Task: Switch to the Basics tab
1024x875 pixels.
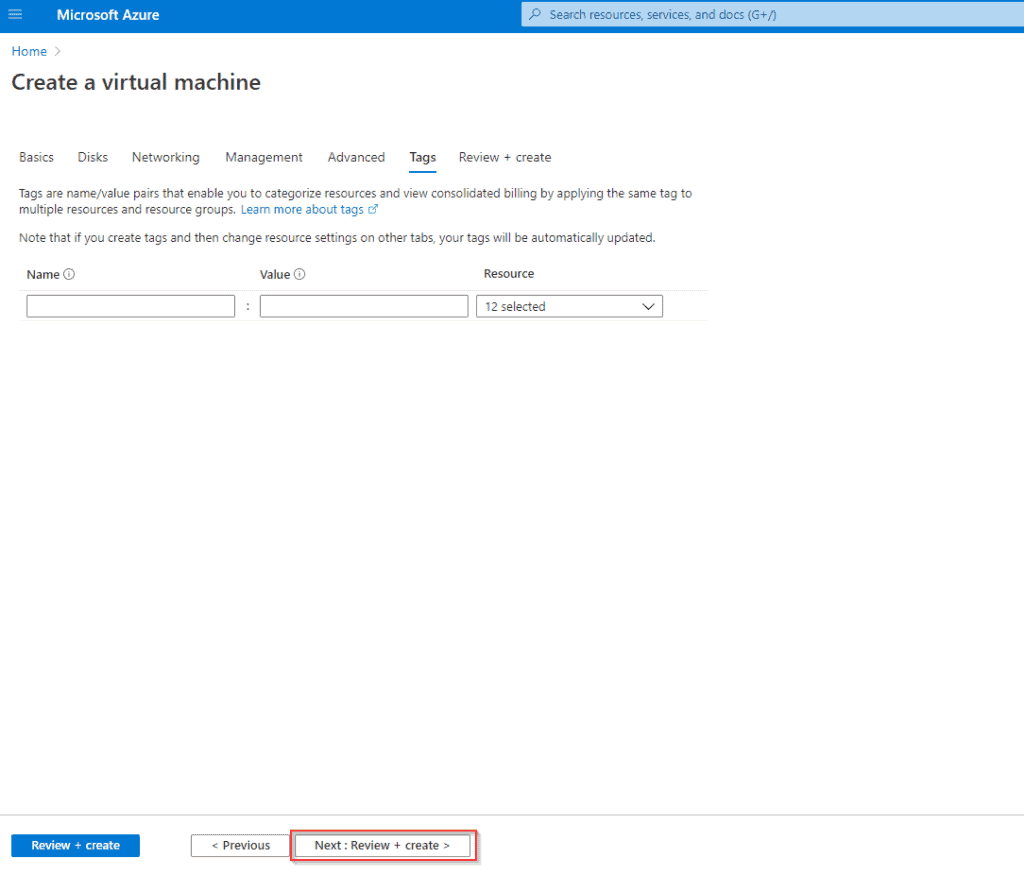Action: [36, 157]
